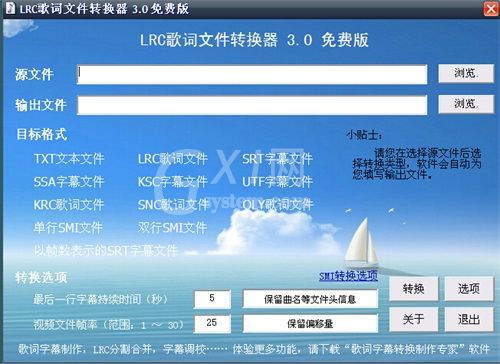Click the 最后一行字幕持续时间 label

pos(100,299)
